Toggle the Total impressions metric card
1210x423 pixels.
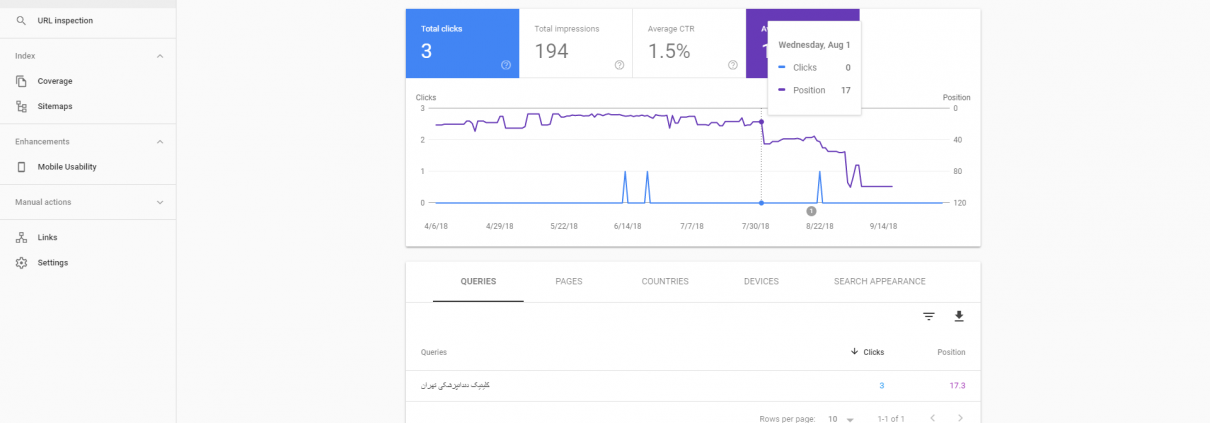click(x=575, y=43)
